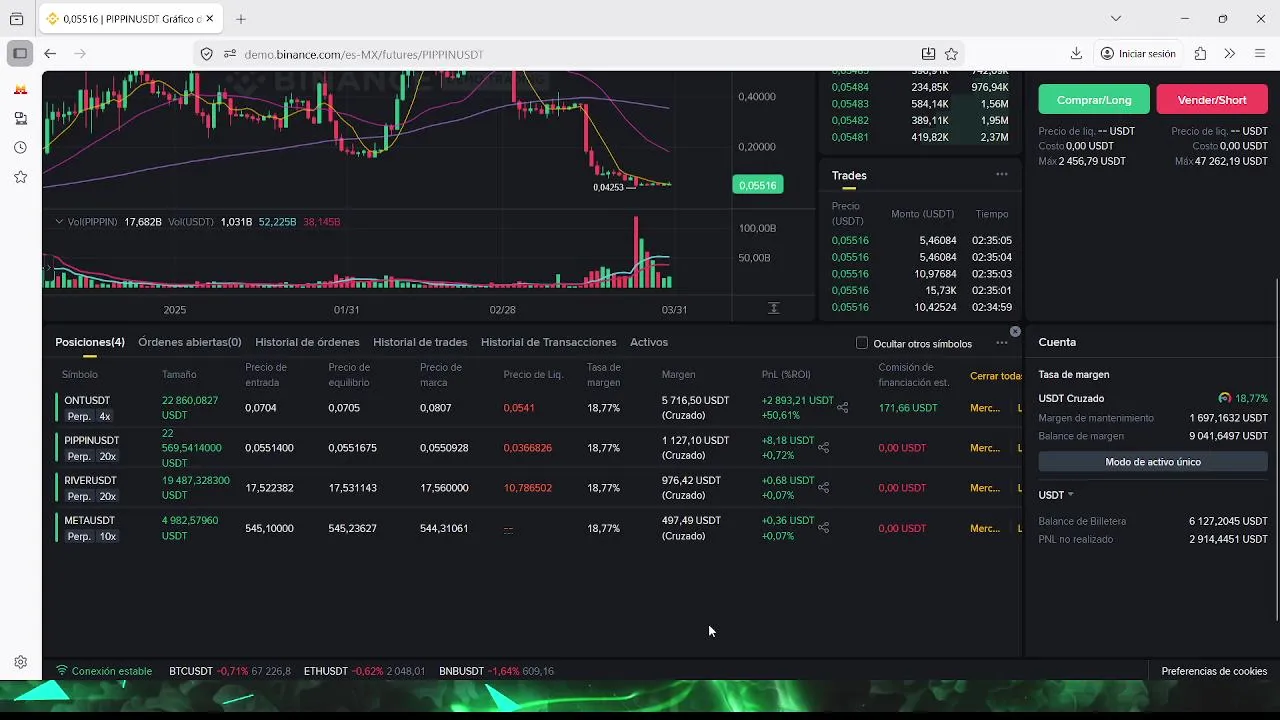Click the Comprar/Long button
This screenshot has width=1280, height=720.
click(x=1094, y=100)
